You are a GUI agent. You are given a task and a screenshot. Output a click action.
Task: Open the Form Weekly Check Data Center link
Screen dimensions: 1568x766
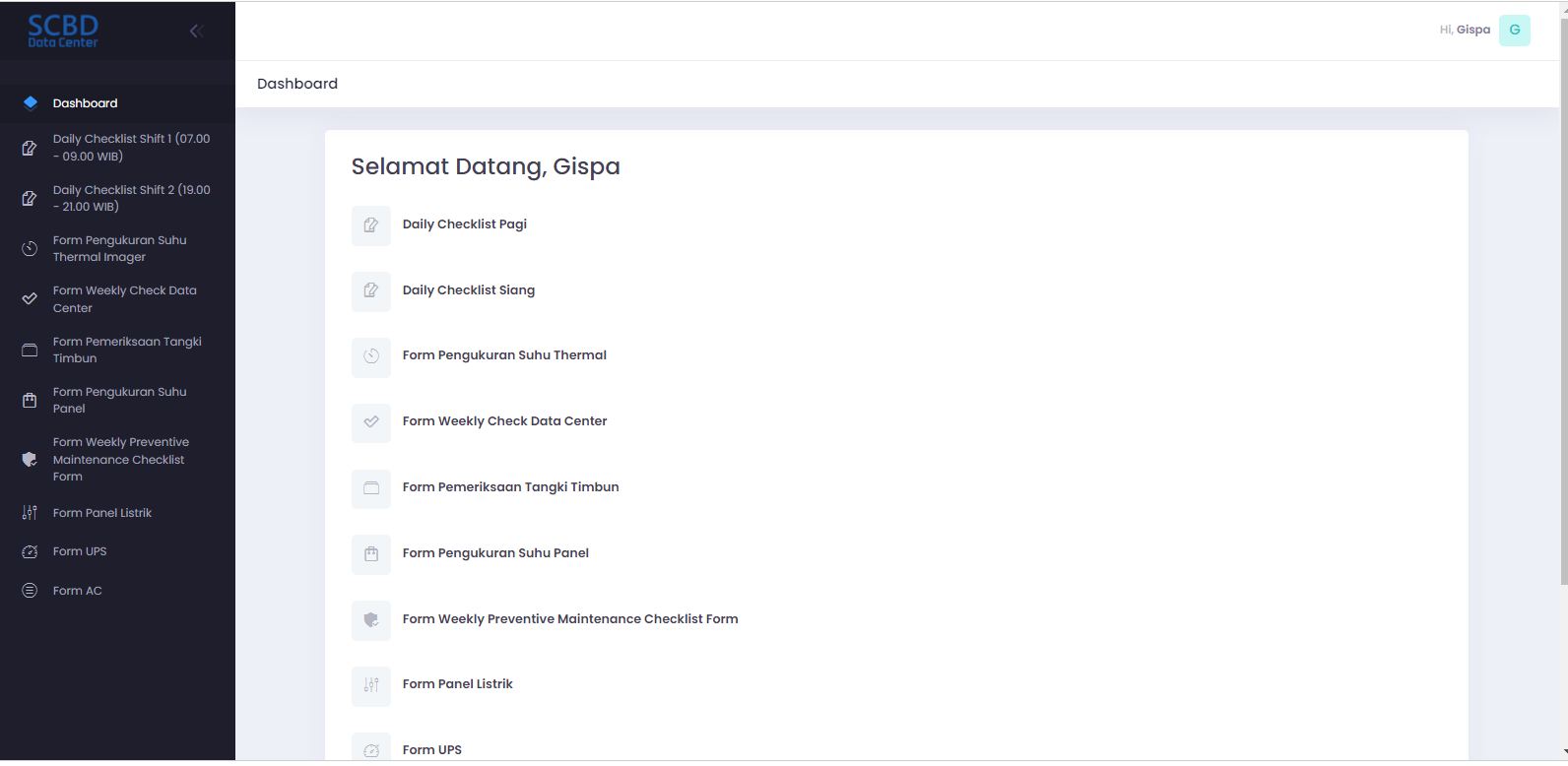[x=504, y=421]
